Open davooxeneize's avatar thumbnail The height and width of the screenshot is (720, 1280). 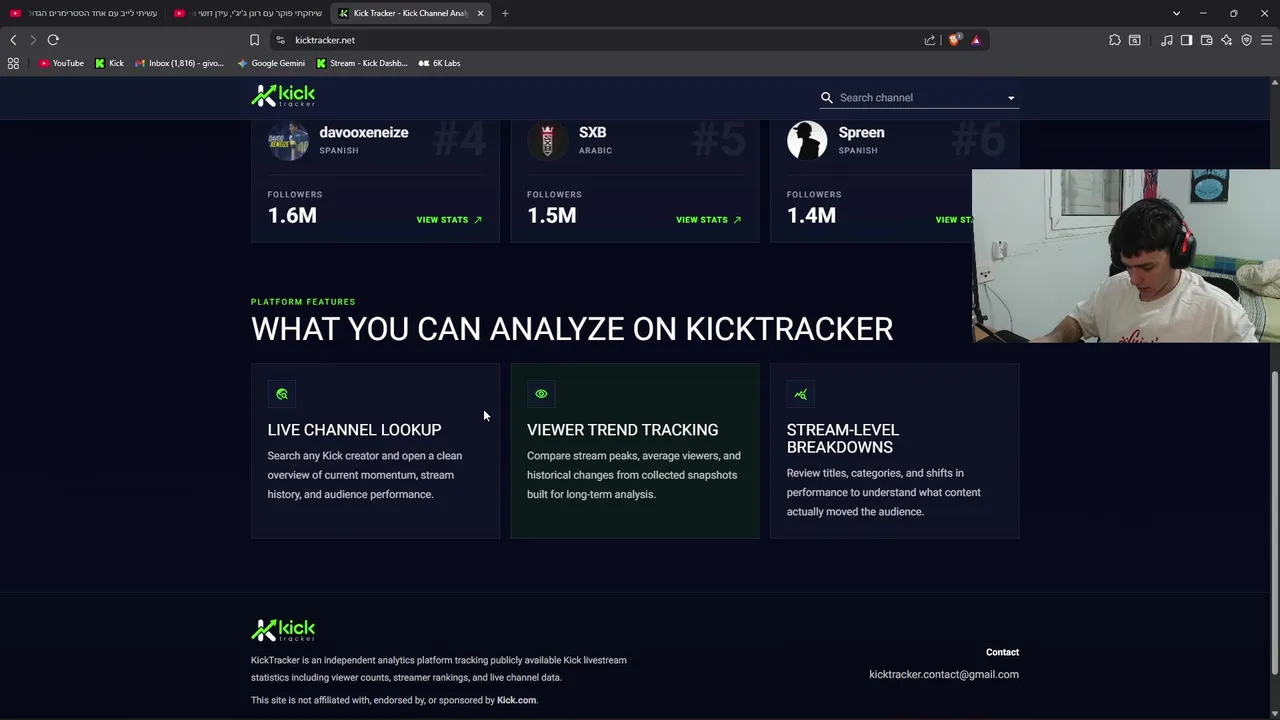coord(288,140)
